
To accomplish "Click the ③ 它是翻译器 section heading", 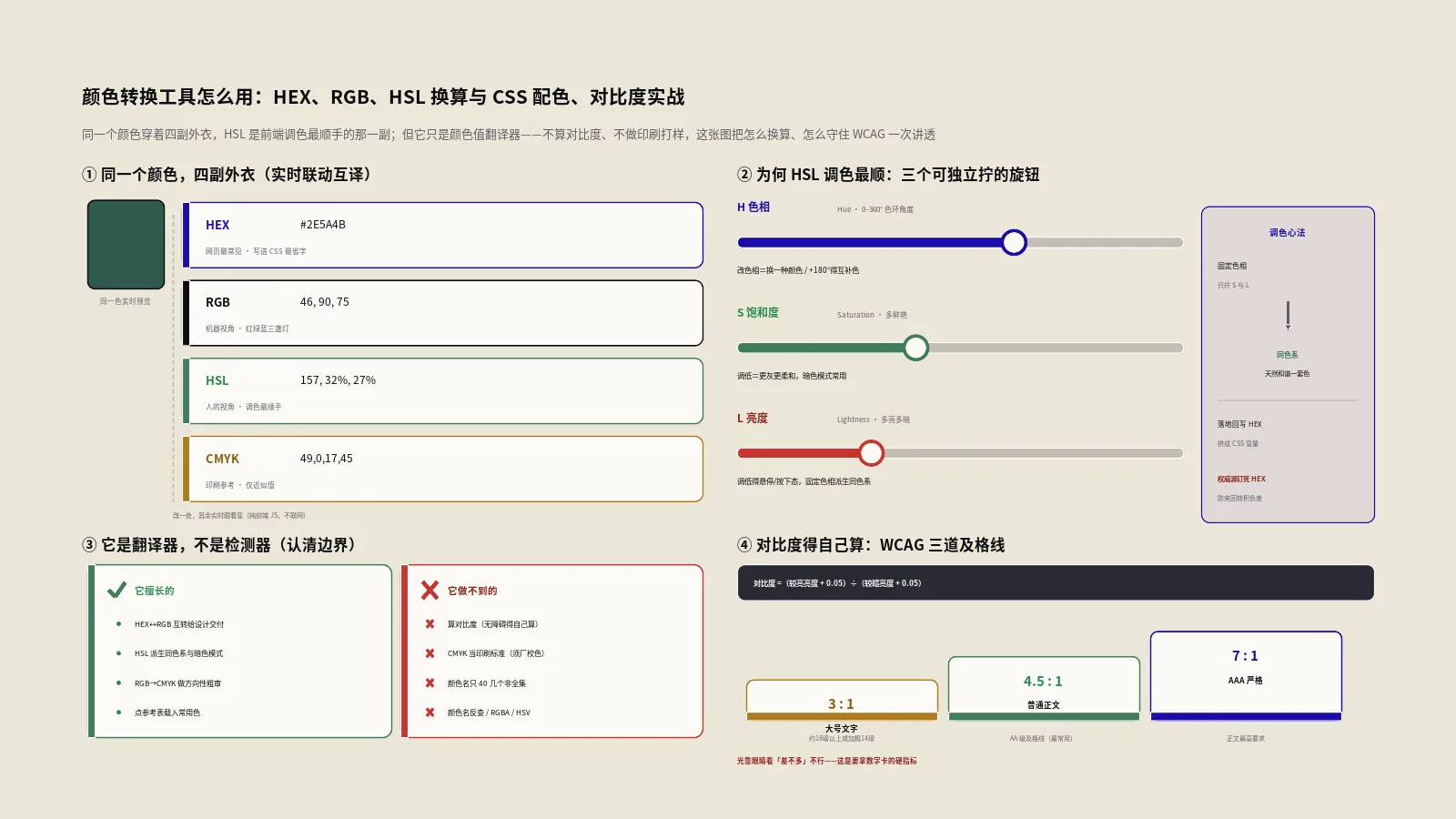I will pyautogui.click(x=221, y=545).
